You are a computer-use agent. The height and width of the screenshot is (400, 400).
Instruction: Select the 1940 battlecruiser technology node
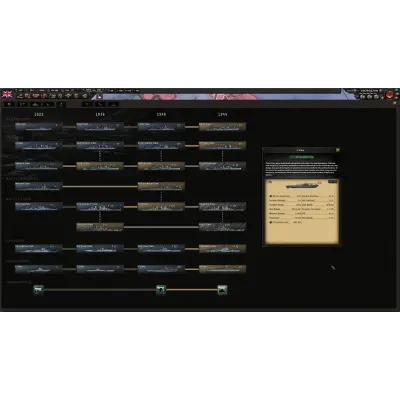(161, 186)
